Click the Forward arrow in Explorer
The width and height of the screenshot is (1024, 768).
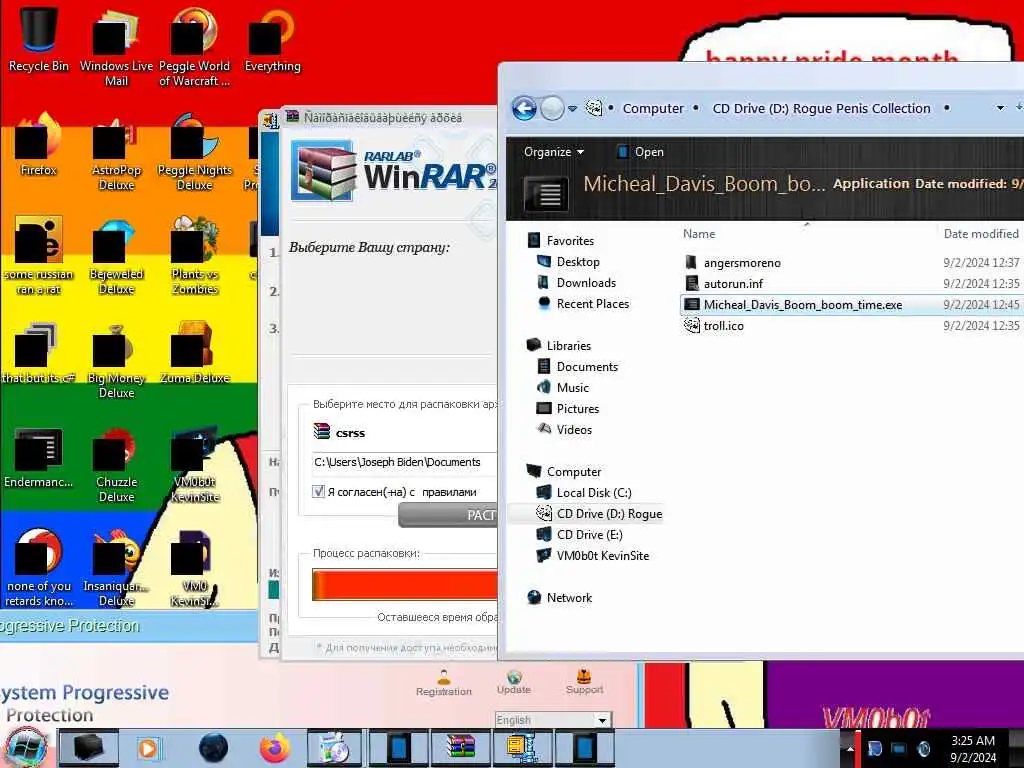click(x=552, y=108)
